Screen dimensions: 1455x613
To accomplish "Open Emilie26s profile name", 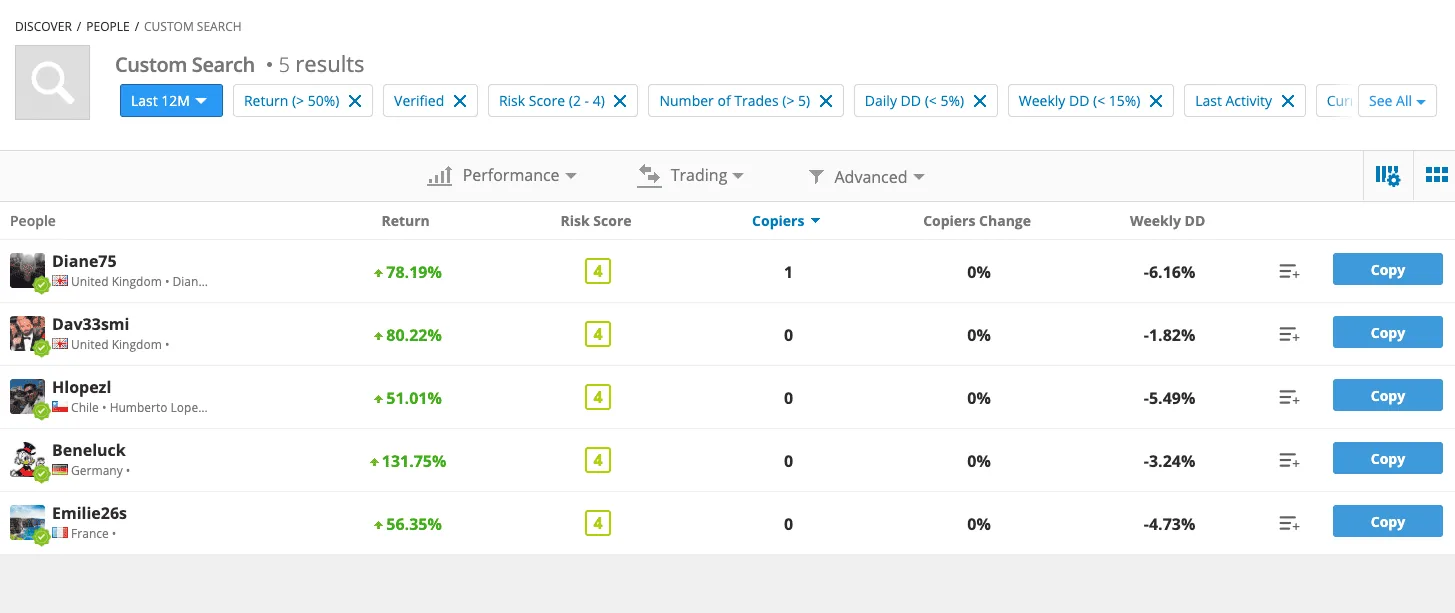I will (x=90, y=514).
